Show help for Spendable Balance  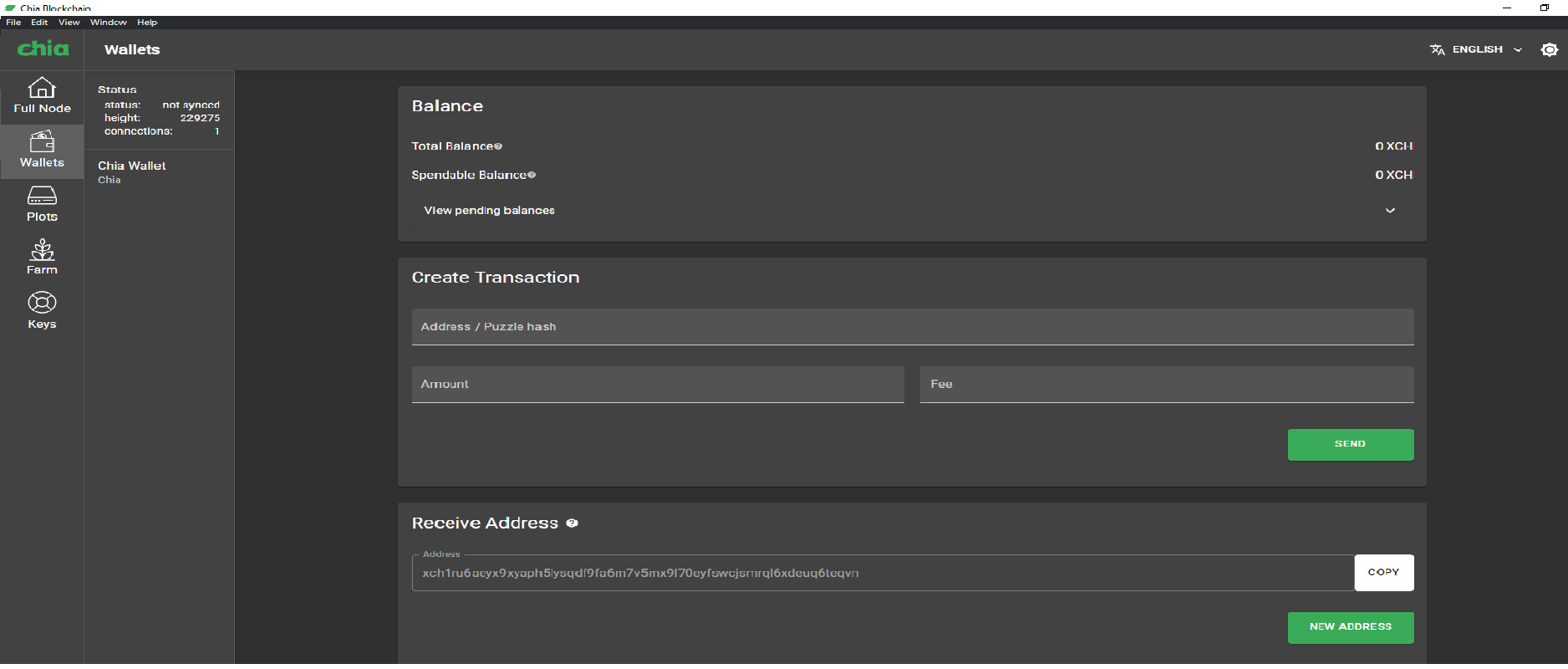coord(532,175)
